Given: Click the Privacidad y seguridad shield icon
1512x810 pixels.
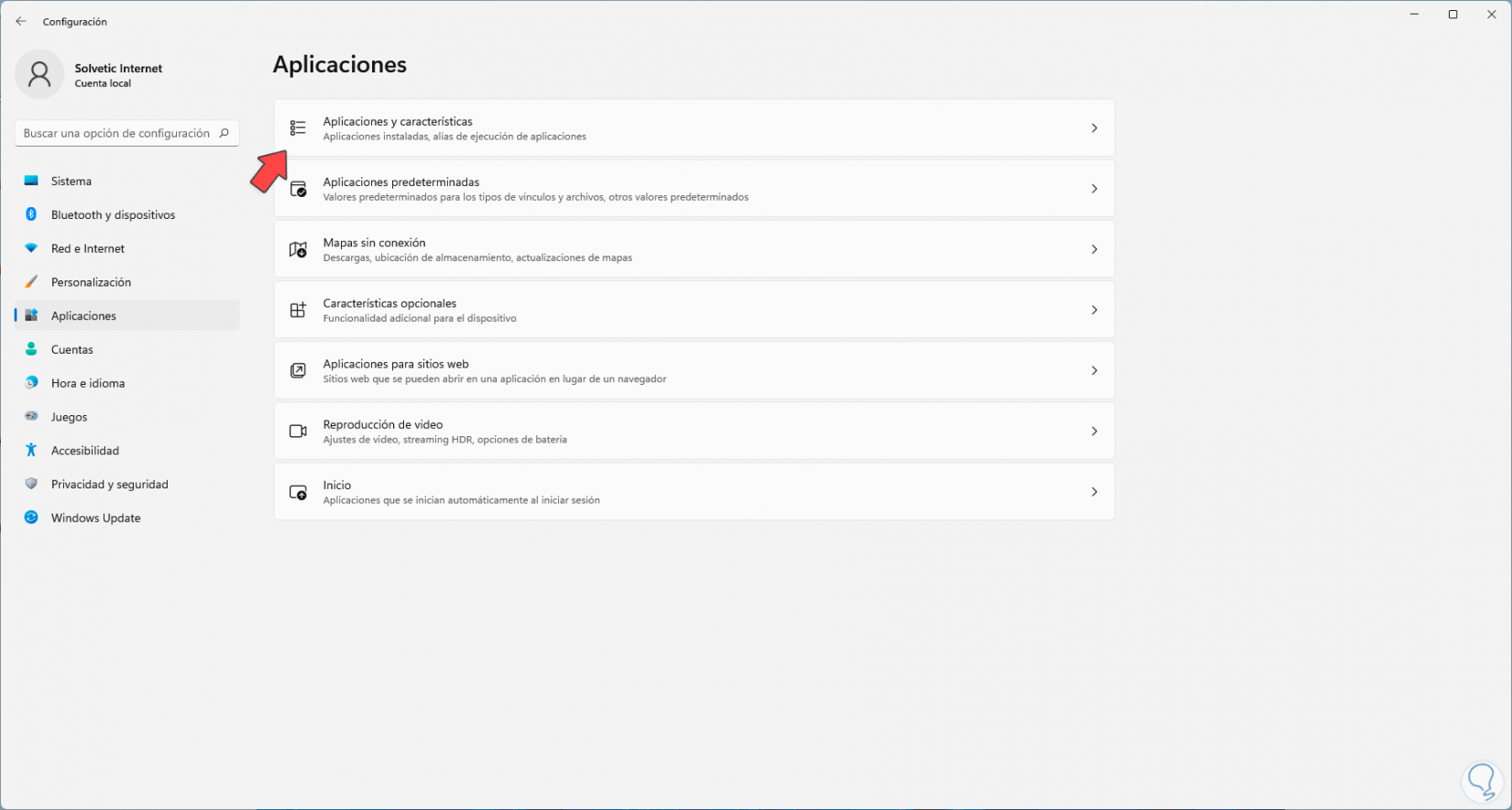Looking at the screenshot, I should point(31,484).
